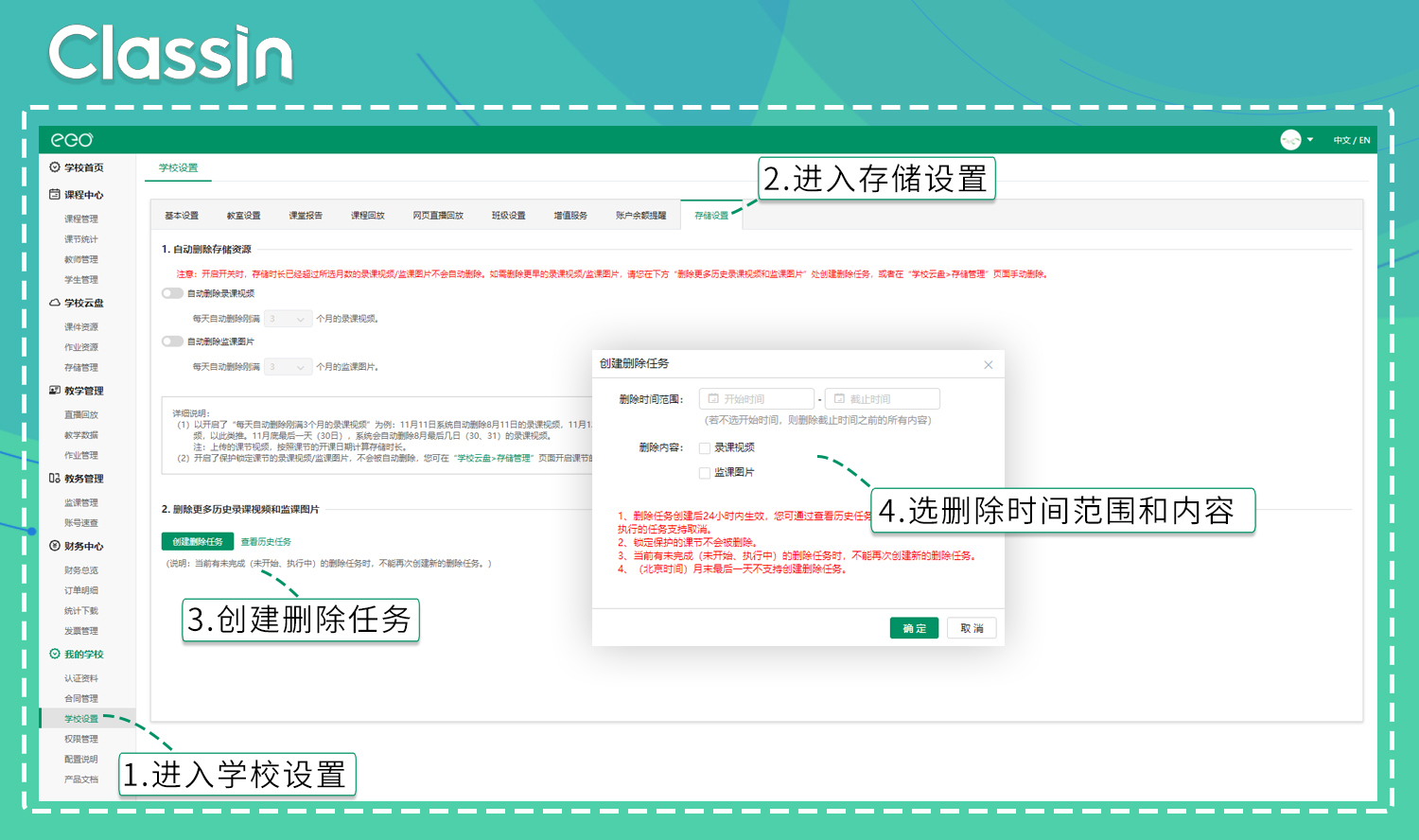The image size is (1419, 840).
Task: Open 财务总览 in sidebar
Action: pyautogui.click(x=81, y=570)
